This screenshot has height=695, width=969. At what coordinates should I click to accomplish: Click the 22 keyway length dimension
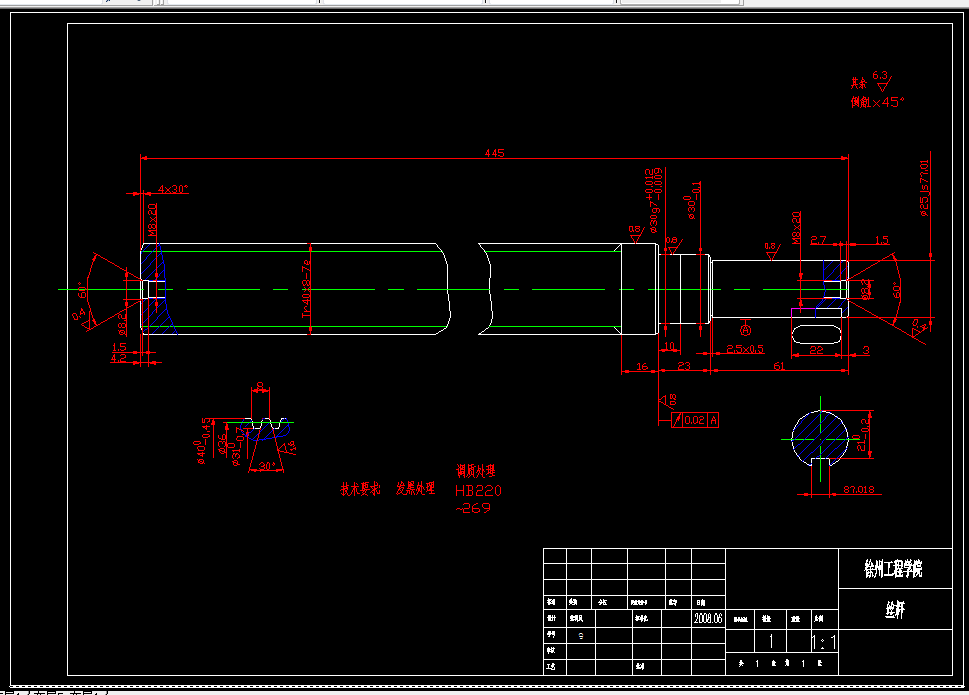[x=816, y=350]
